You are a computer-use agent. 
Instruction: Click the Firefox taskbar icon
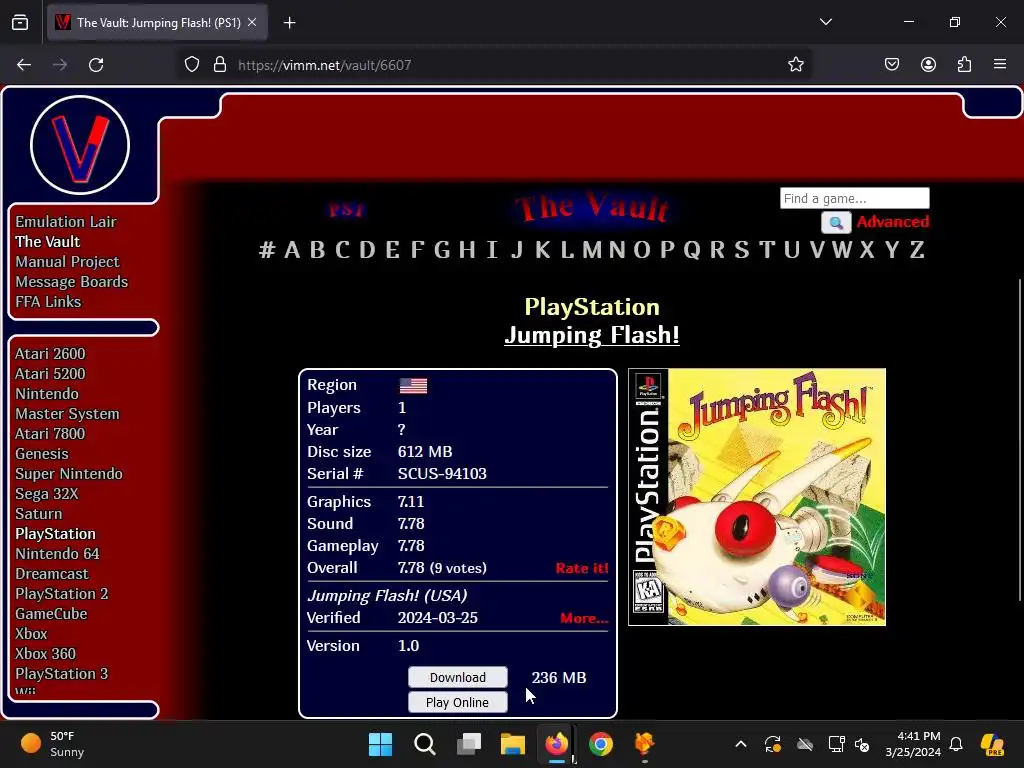(x=556, y=744)
